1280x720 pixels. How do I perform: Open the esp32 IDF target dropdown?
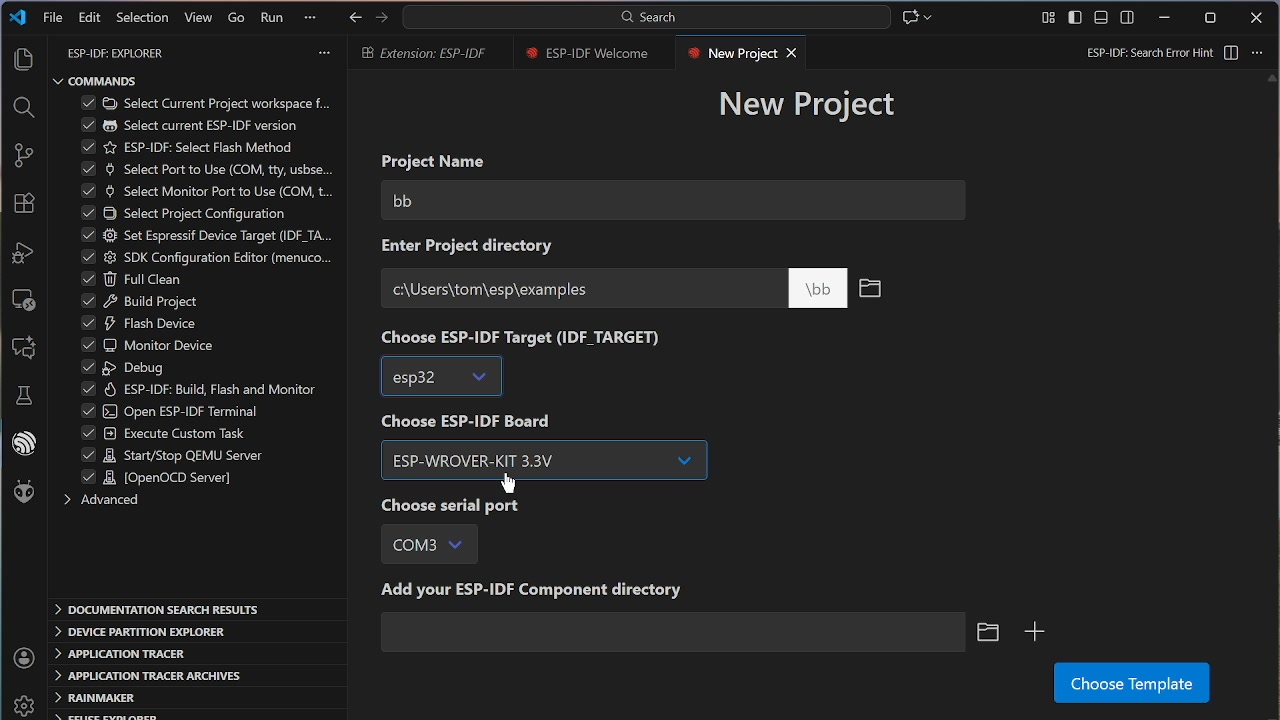[441, 377]
